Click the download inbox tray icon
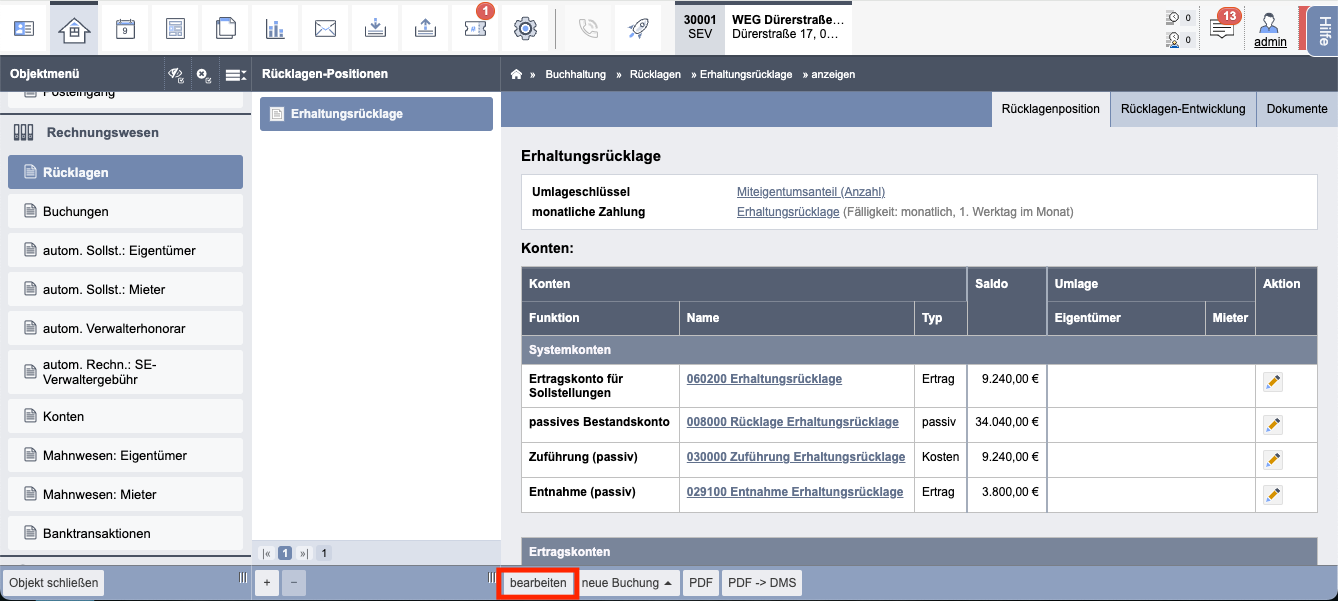The width and height of the screenshot is (1338, 601). point(375,28)
